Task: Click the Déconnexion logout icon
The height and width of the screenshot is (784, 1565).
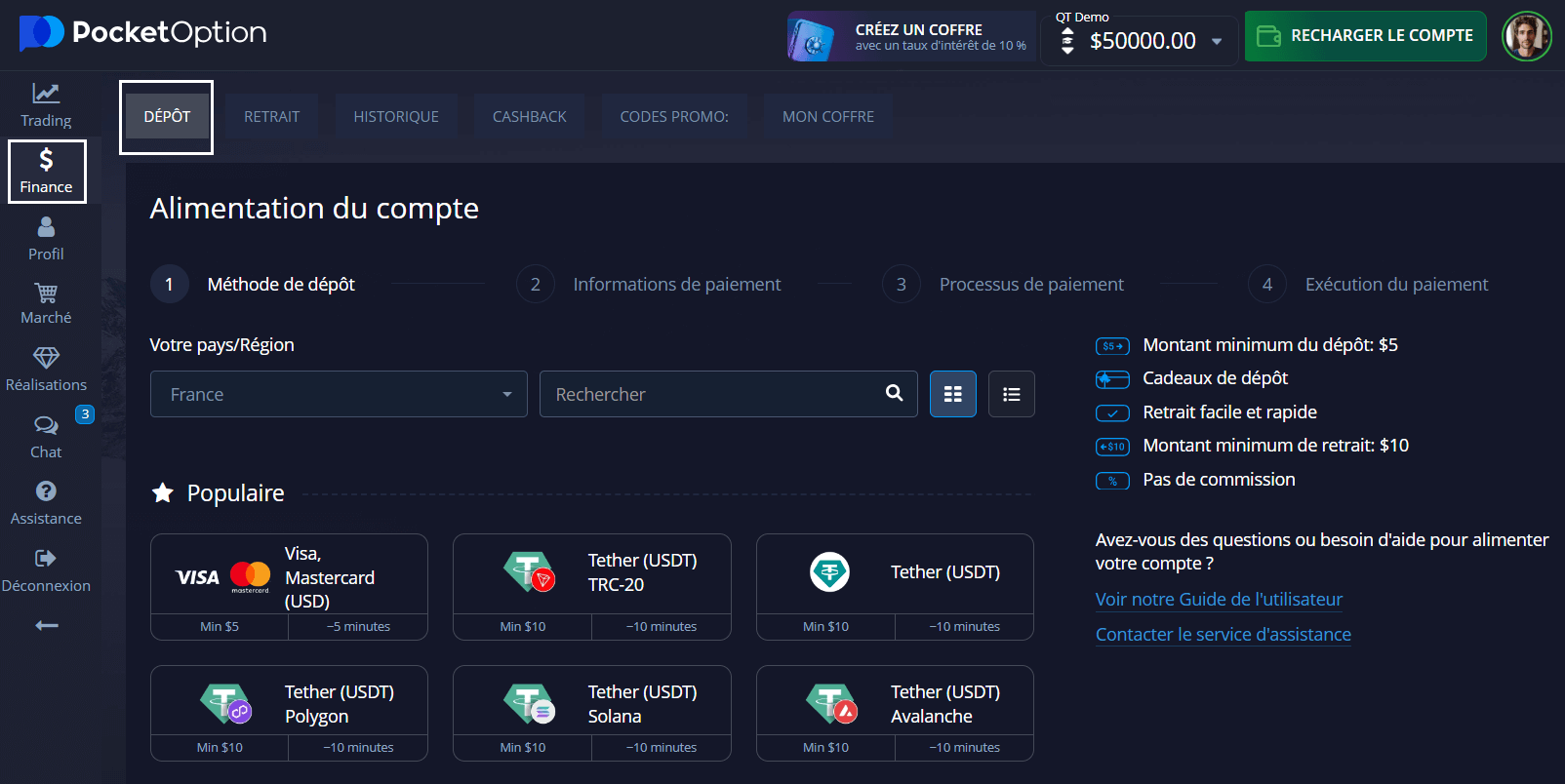Action: [46, 558]
